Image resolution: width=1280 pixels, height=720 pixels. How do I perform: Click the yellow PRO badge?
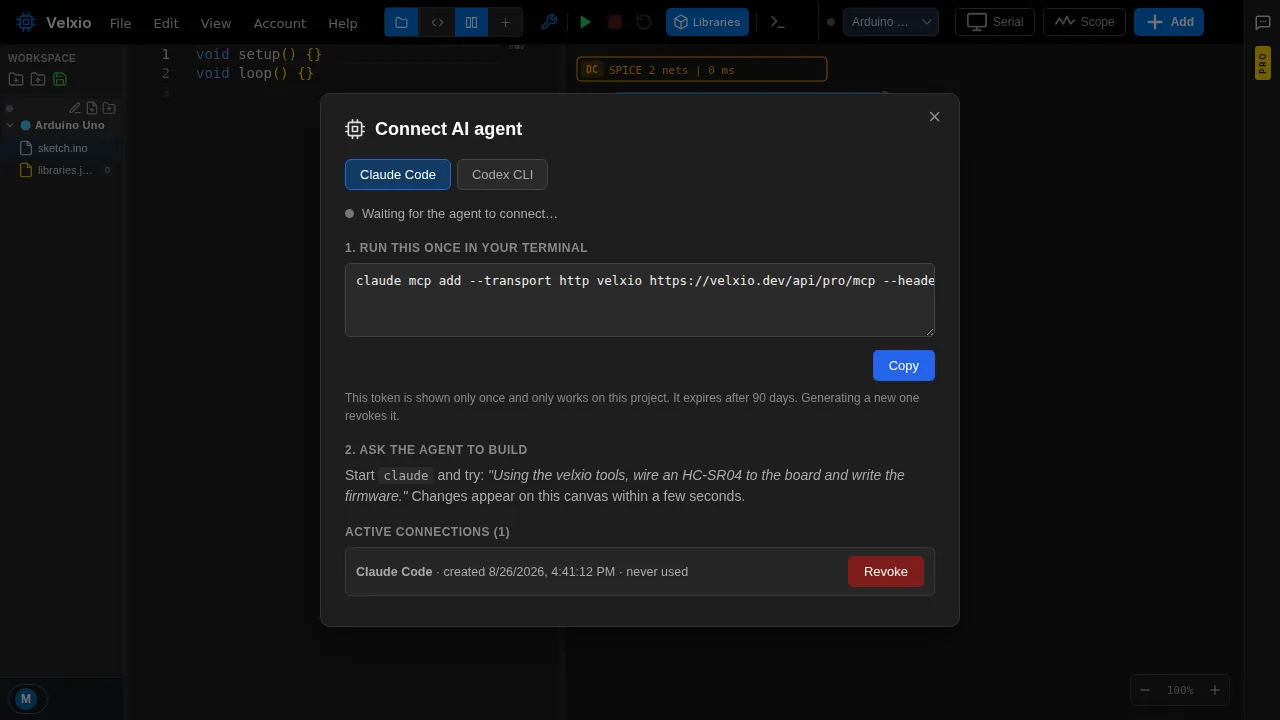pos(1263,63)
